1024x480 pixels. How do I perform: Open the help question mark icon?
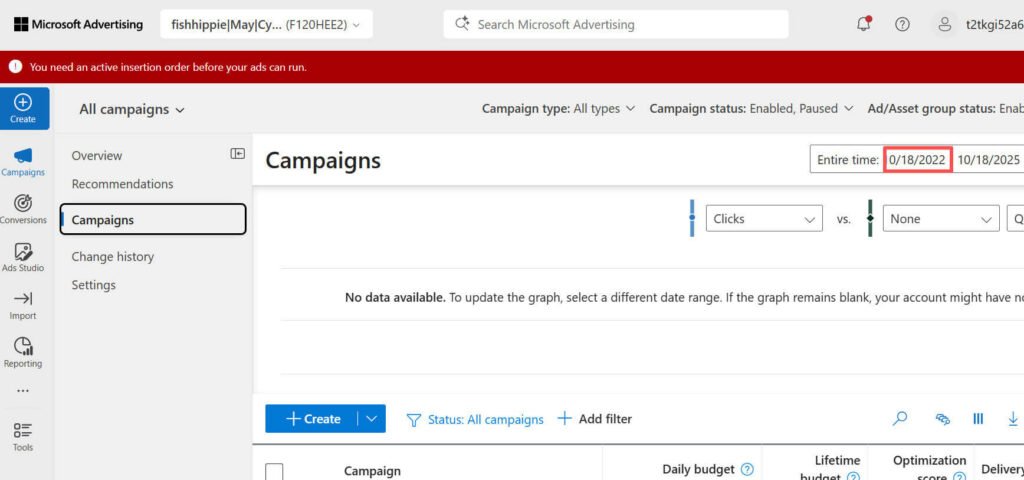pyautogui.click(x=902, y=25)
